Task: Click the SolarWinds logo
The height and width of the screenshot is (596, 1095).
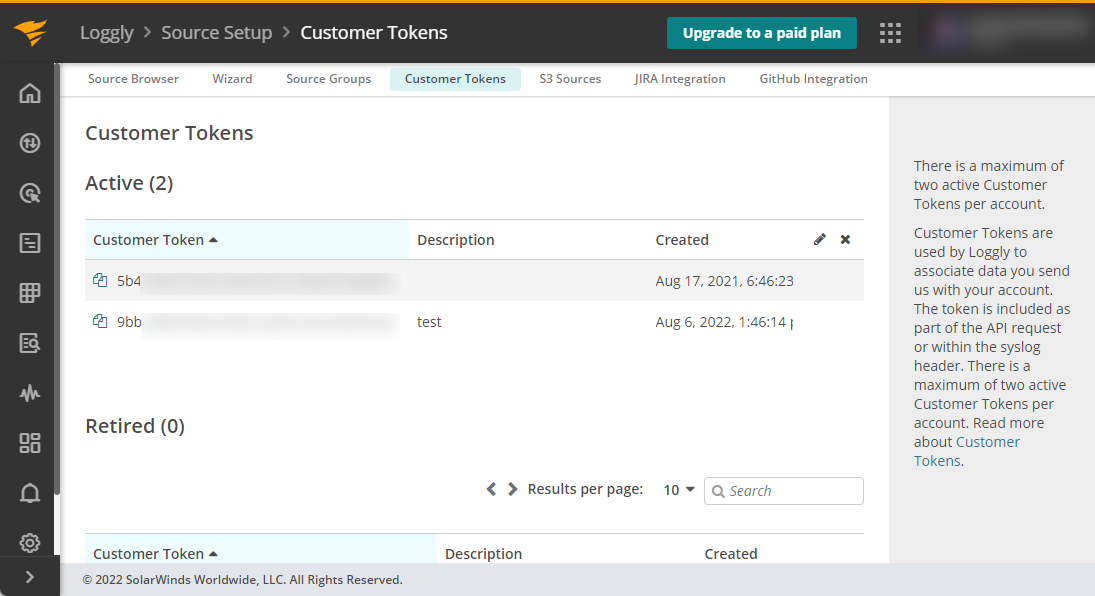Action: point(30,33)
